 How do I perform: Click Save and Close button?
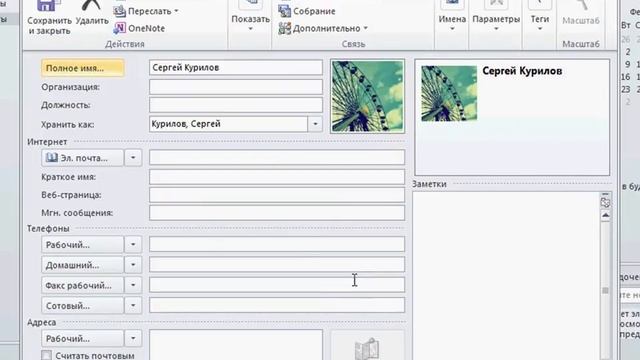click(49, 18)
